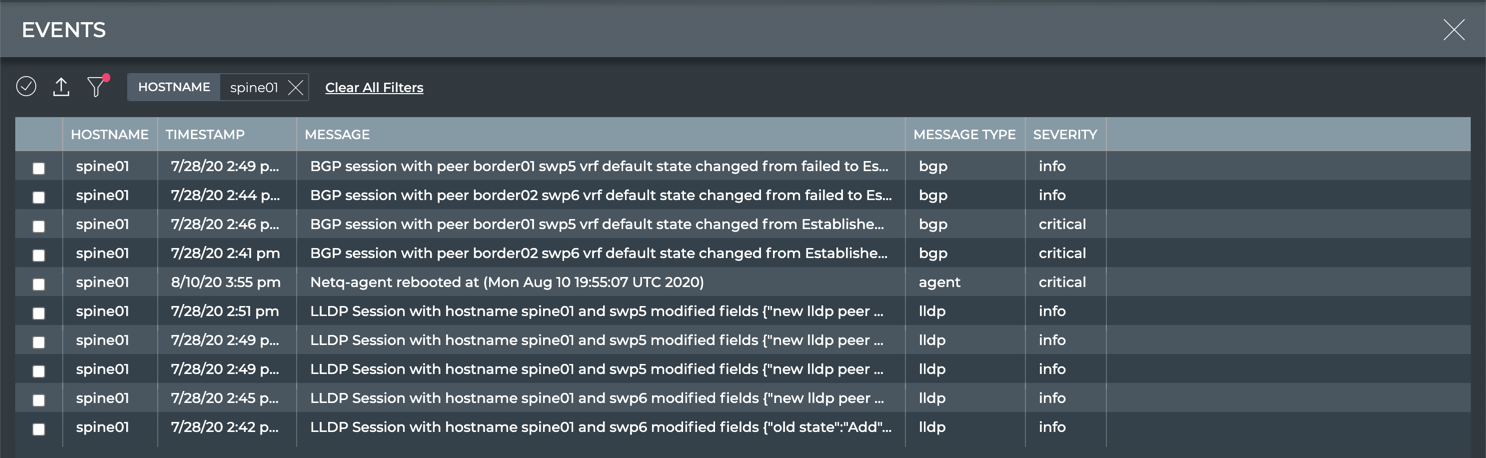The image size is (1486, 458).
Task: Click the export upload icon
Action: (61, 87)
